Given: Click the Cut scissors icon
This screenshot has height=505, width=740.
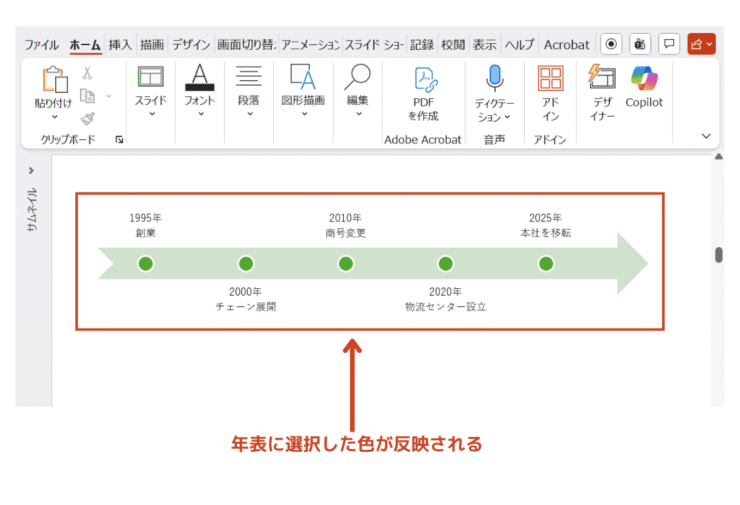Looking at the screenshot, I should click(x=87, y=73).
